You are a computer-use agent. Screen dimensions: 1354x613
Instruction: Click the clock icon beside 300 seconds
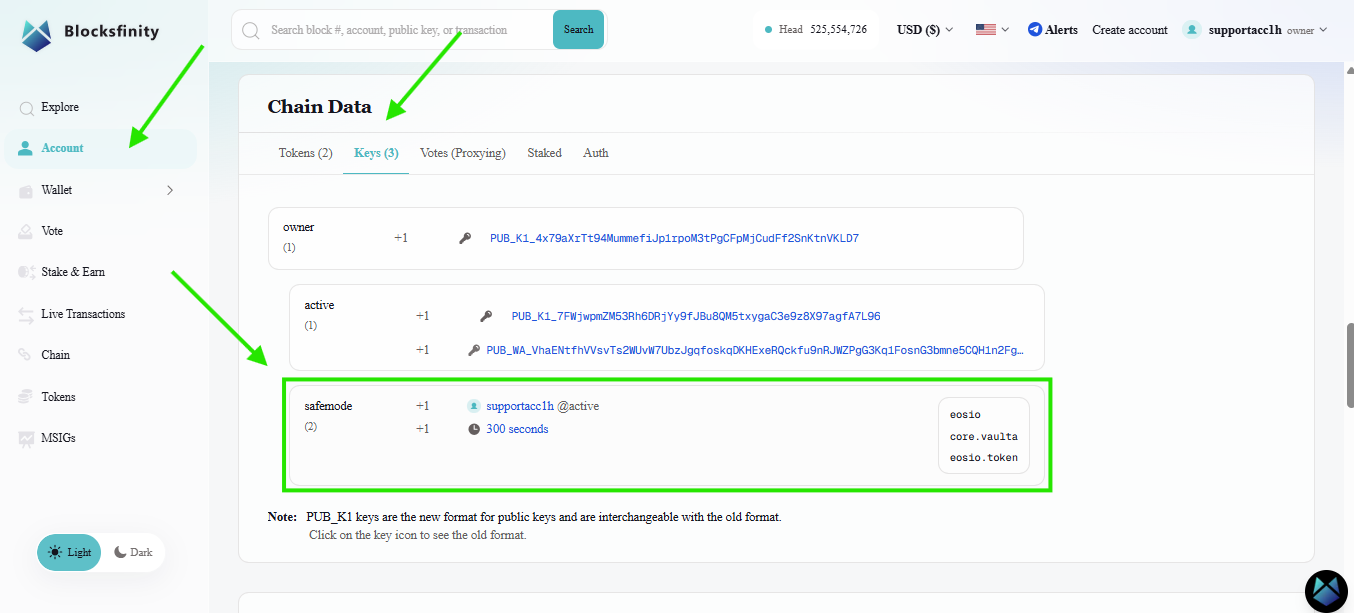tap(474, 429)
